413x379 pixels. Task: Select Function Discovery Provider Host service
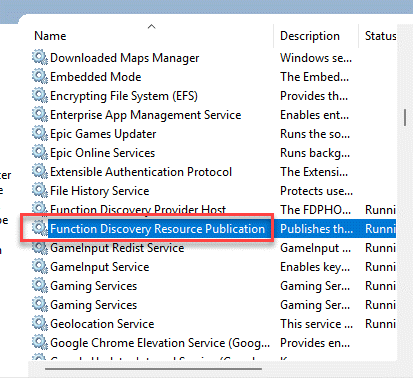(138, 210)
